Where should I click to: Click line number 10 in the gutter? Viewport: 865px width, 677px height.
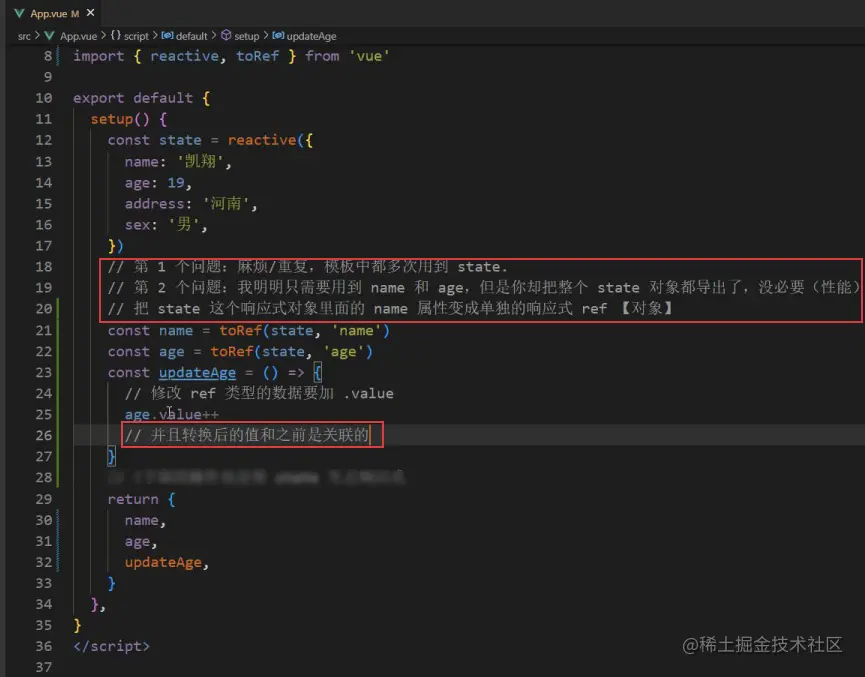(44, 98)
